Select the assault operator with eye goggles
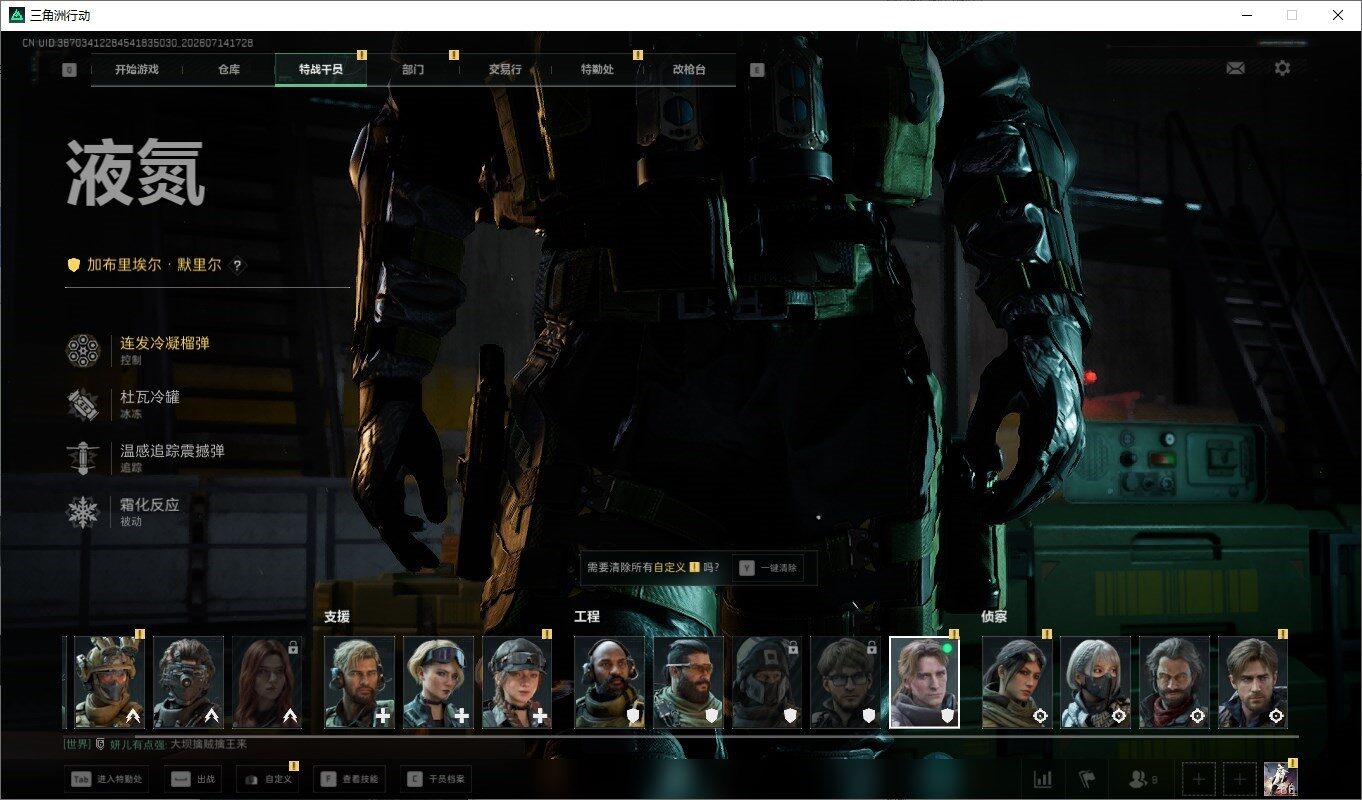The width and height of the screenshot is (1362, 800). coord(189,682)
